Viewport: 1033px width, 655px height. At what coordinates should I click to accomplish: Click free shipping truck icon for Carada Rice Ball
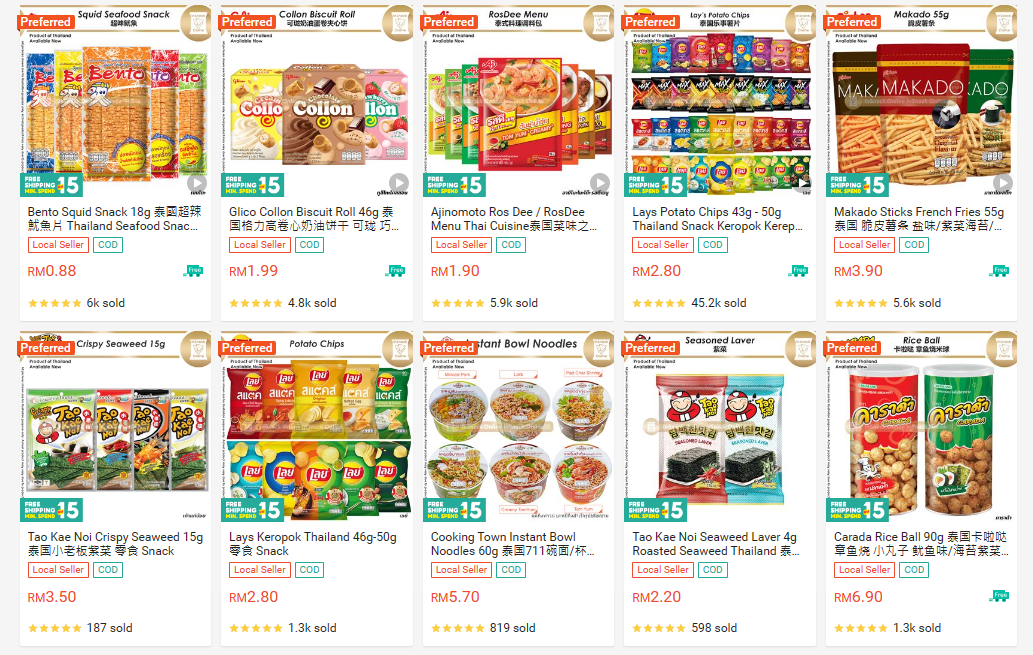[x=999, y=596]
